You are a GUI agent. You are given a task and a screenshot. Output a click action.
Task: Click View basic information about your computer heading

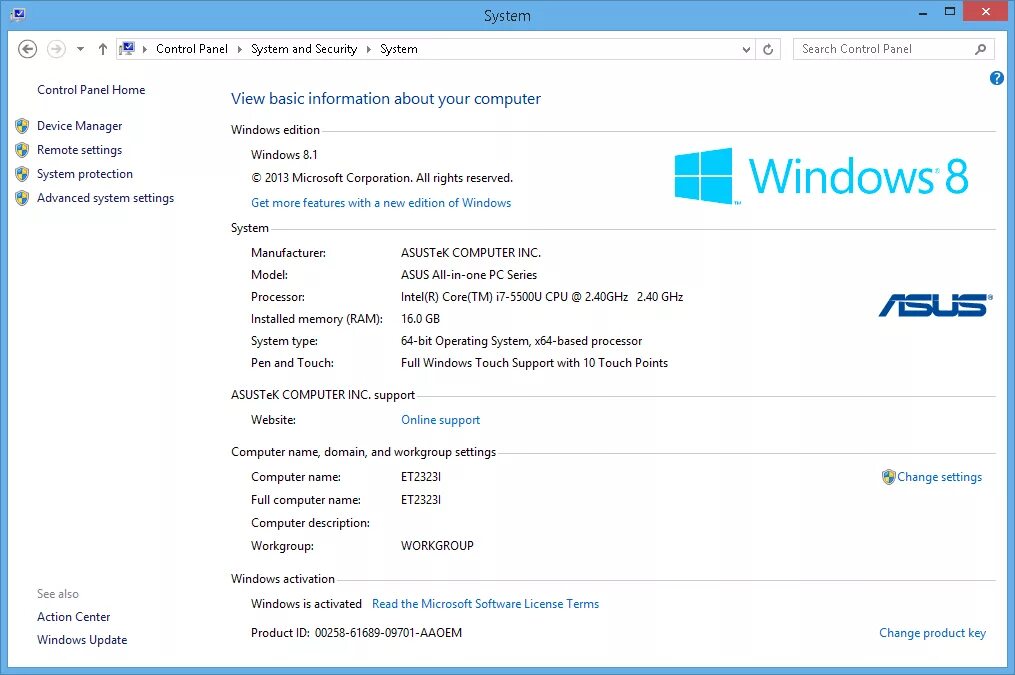386,98
